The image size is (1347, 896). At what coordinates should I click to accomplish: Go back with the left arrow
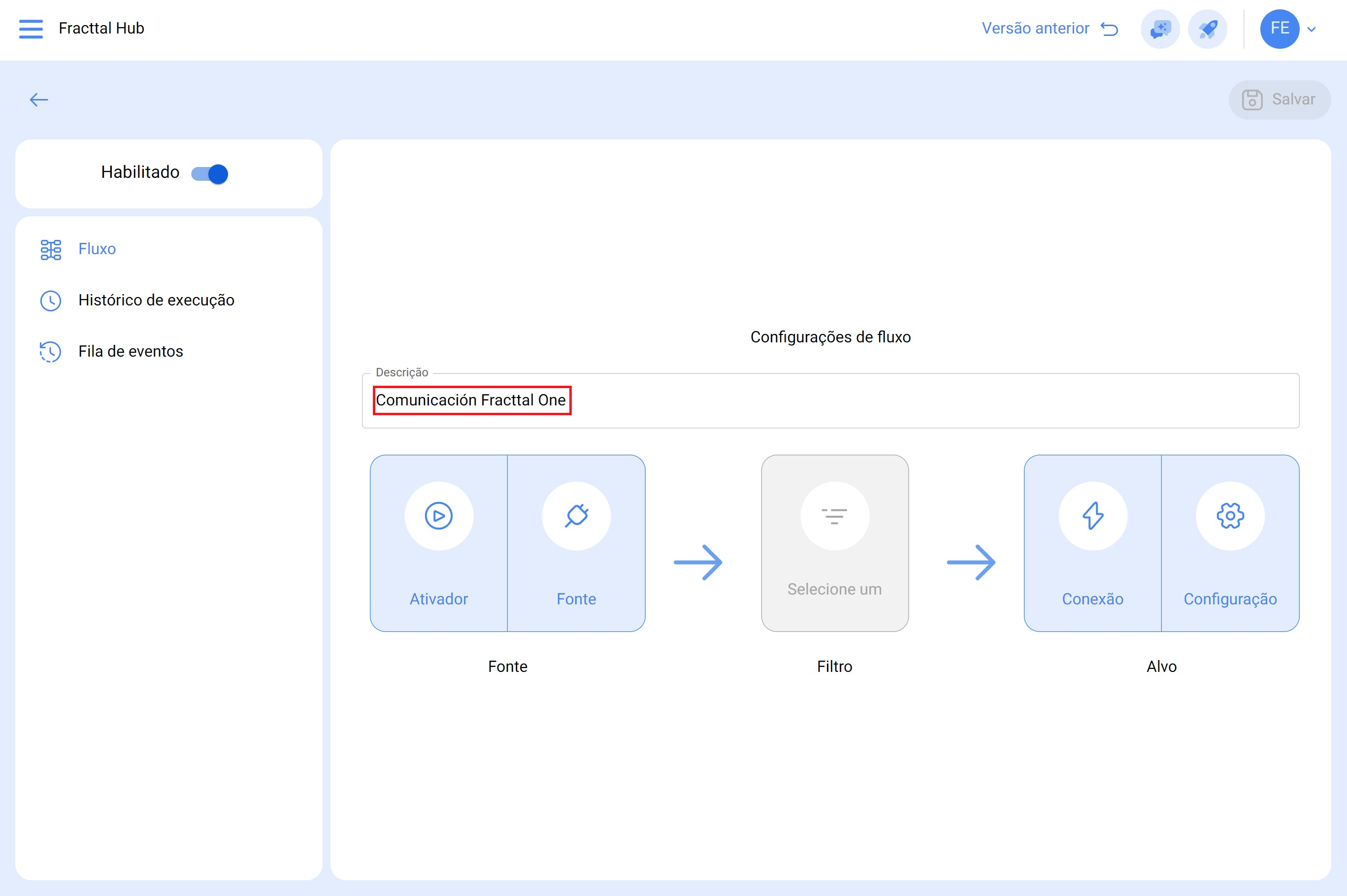pyautogui.click(x=39, y=100)
